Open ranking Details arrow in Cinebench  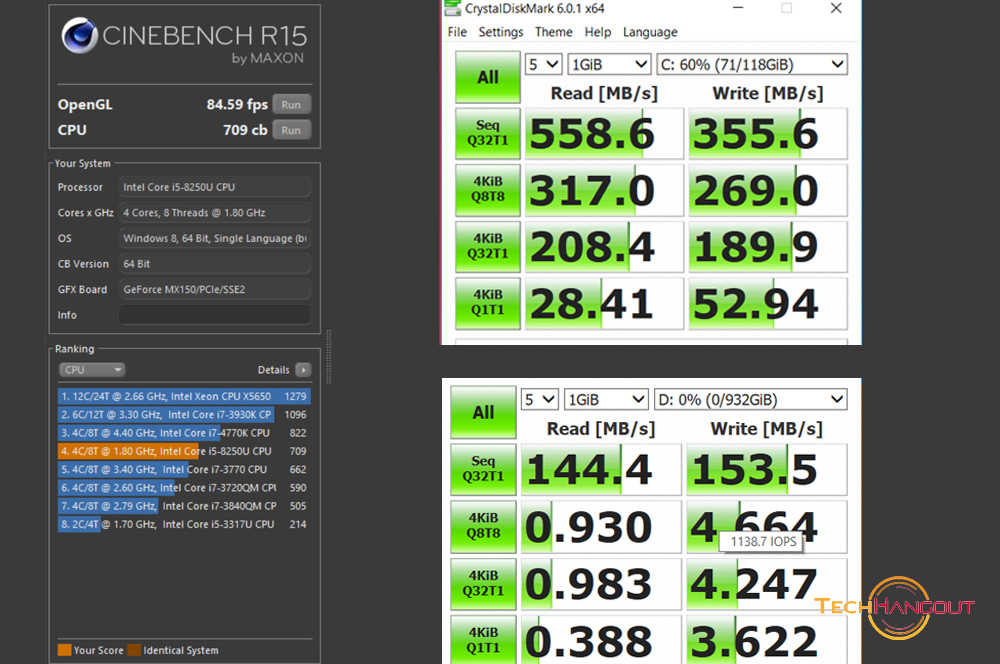pyautogui.click(x=304, y=370)
